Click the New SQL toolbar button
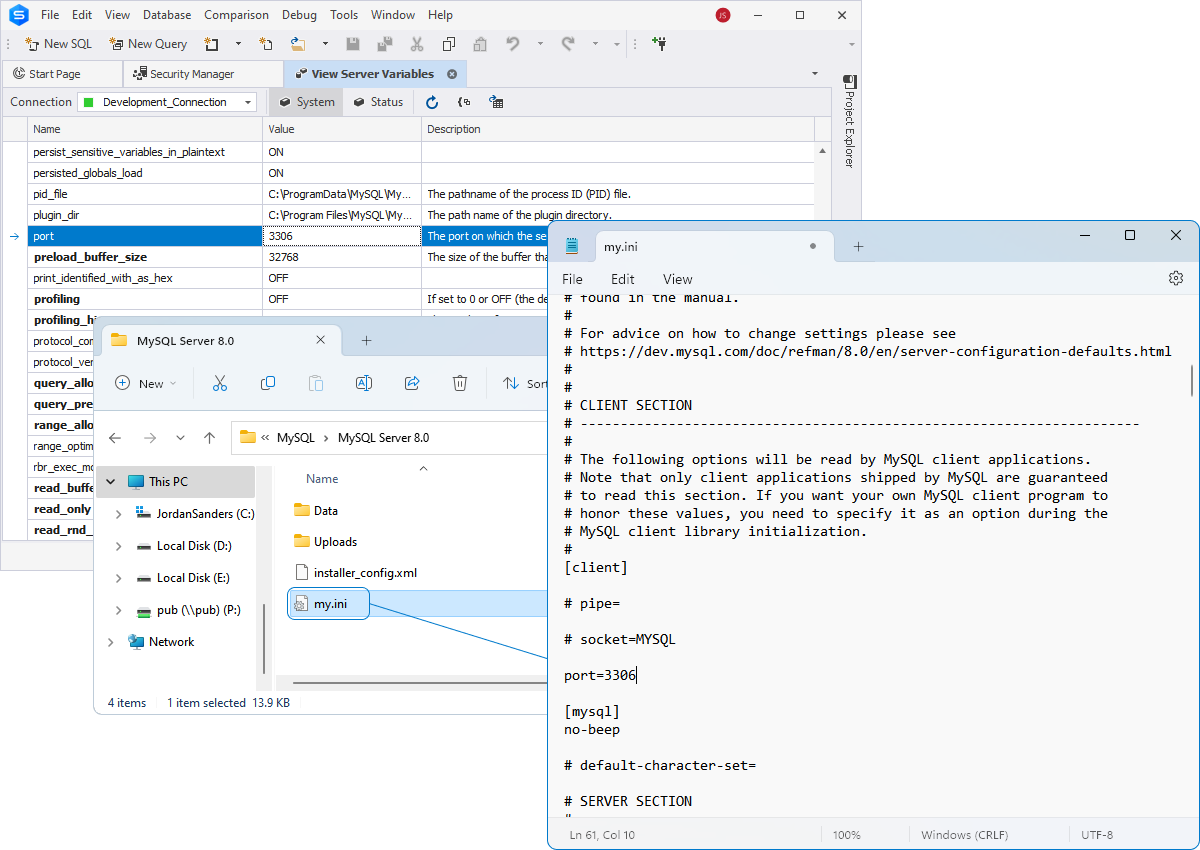1200x850 pixels. [58, 44]
